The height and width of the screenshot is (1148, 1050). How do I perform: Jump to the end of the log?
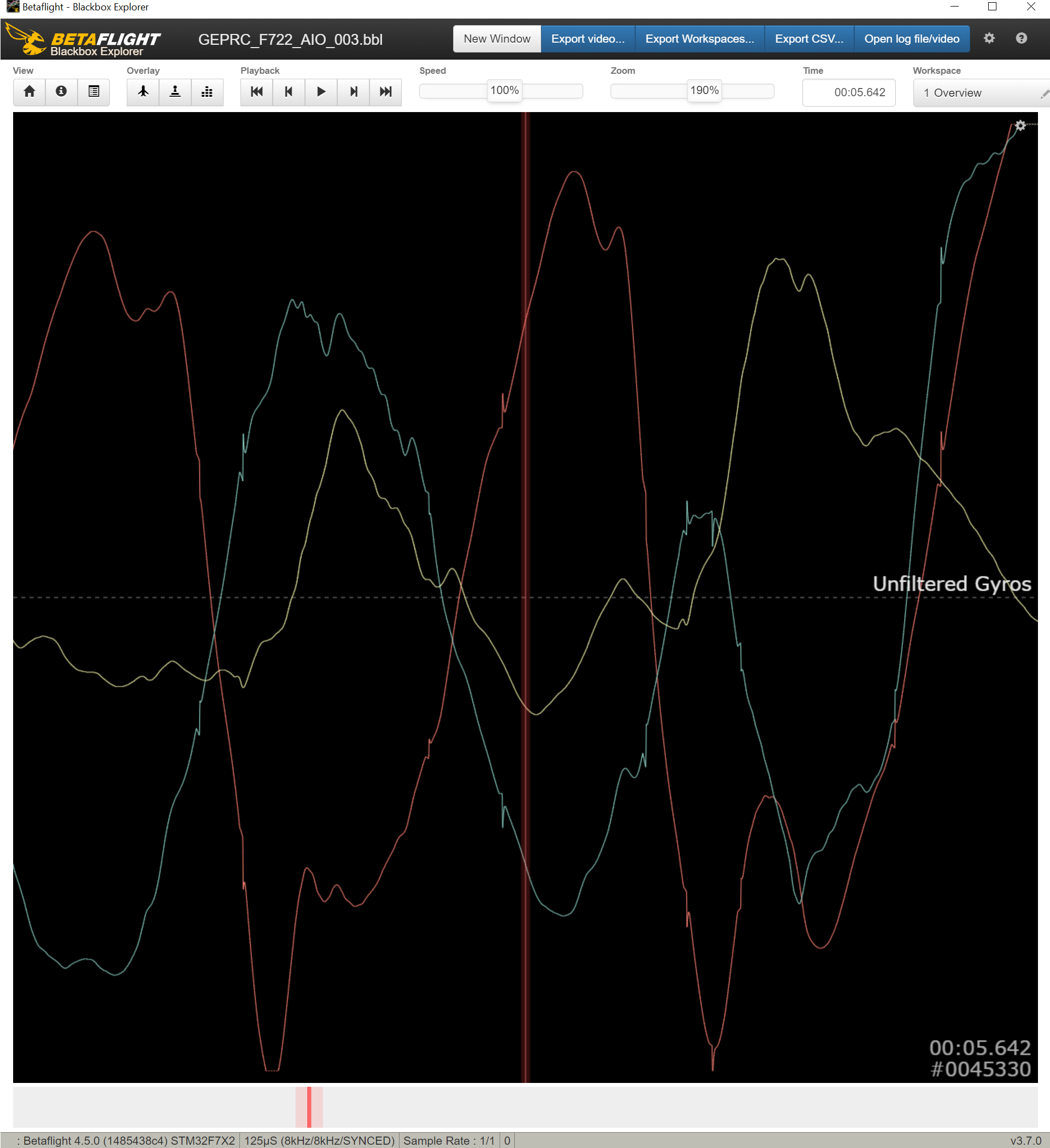386,92
